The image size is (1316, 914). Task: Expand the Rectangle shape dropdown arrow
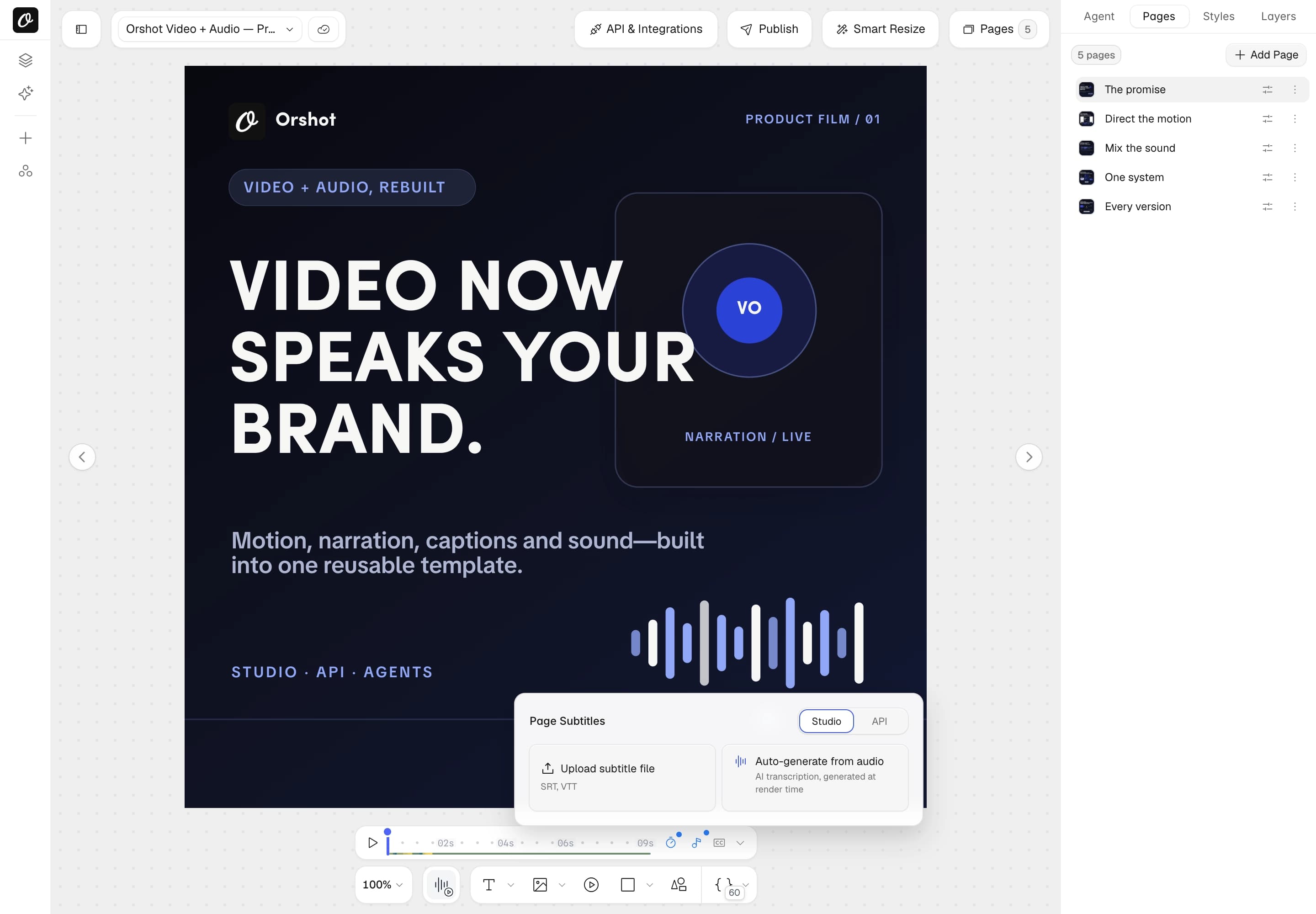(649, 885)
